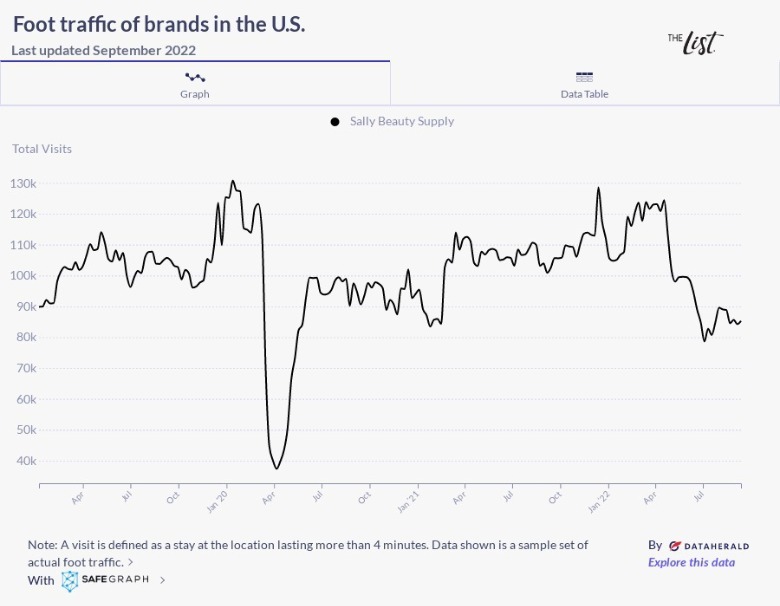780x606 pixels.
Task: Toggle the Sally Beauty Supply series label
Action: [x=401, y=122]
